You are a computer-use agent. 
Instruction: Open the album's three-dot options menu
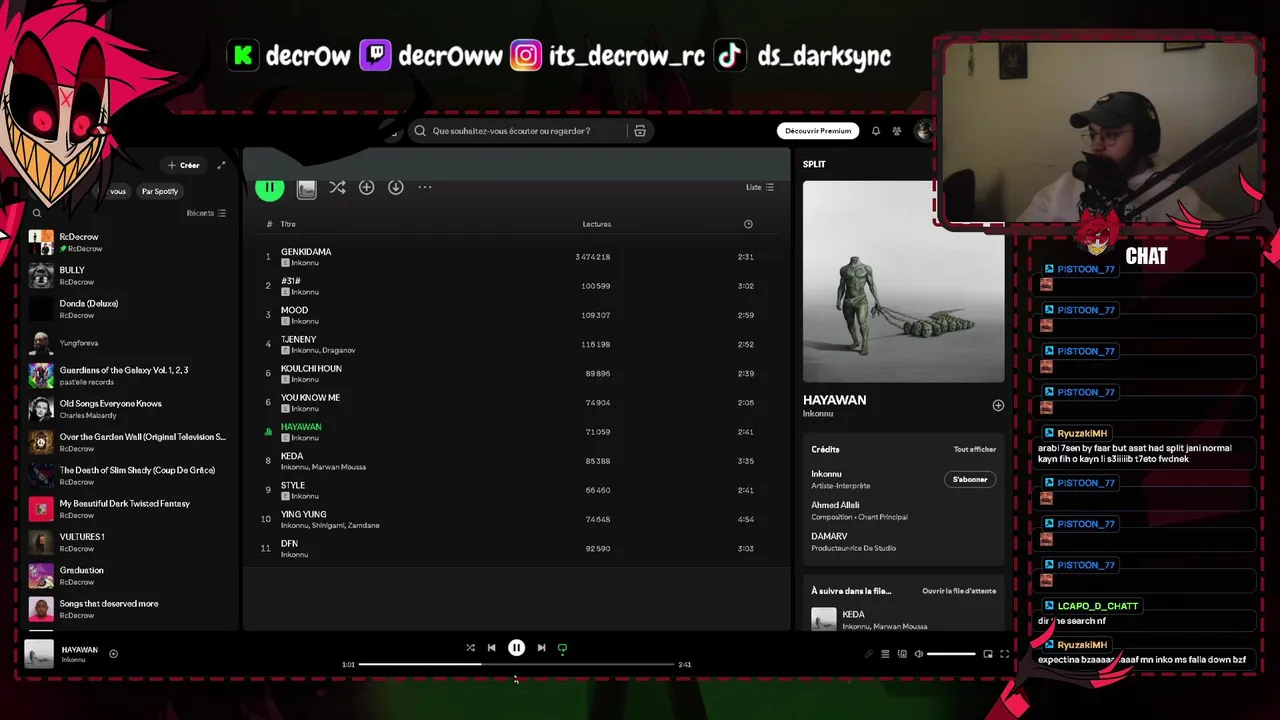(x=425, y=187)
